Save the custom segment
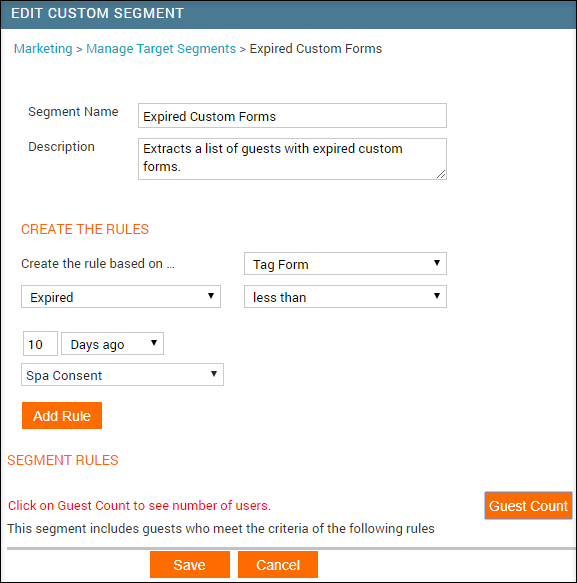The image size is (577, 583). click(x=190, y=565)
